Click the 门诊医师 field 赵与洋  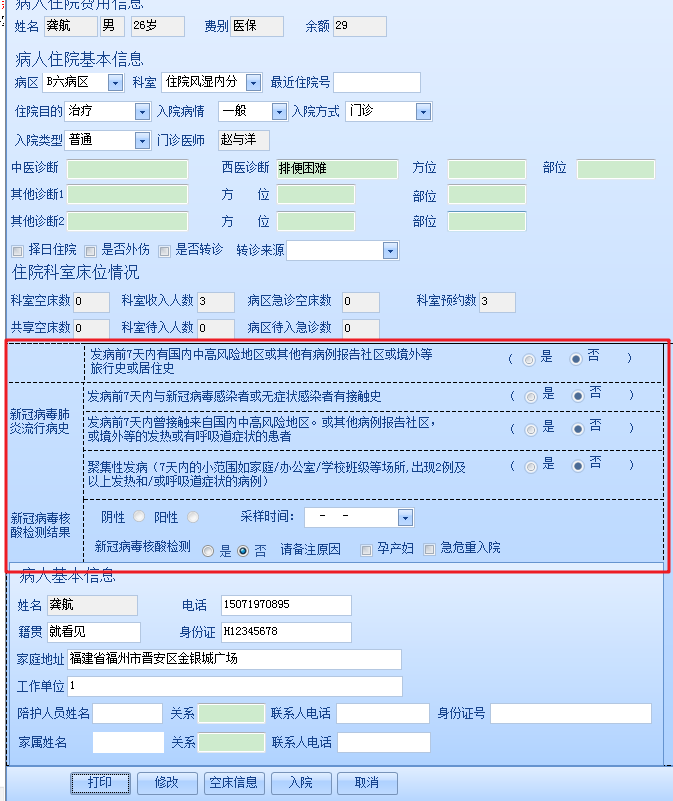(x=244, y=140)
